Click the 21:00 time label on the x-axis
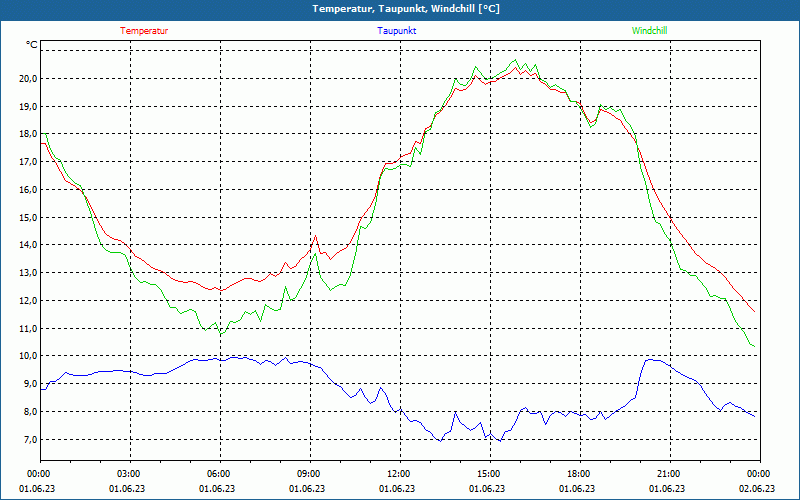This screenshot has height=500, width=800. coord(668,473)
